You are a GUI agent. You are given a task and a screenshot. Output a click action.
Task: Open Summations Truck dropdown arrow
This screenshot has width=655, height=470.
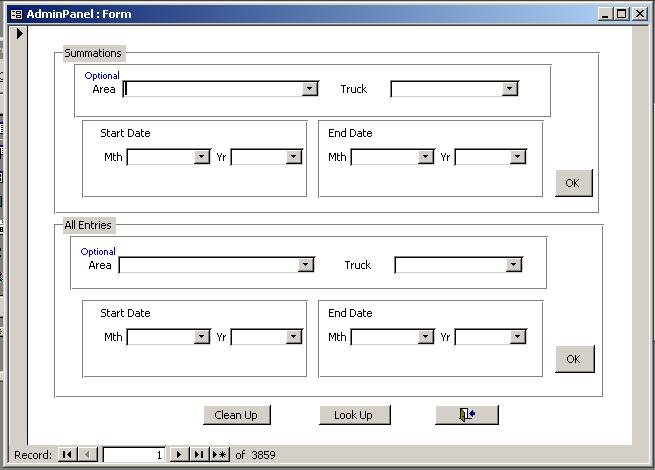tap(509, 89)
